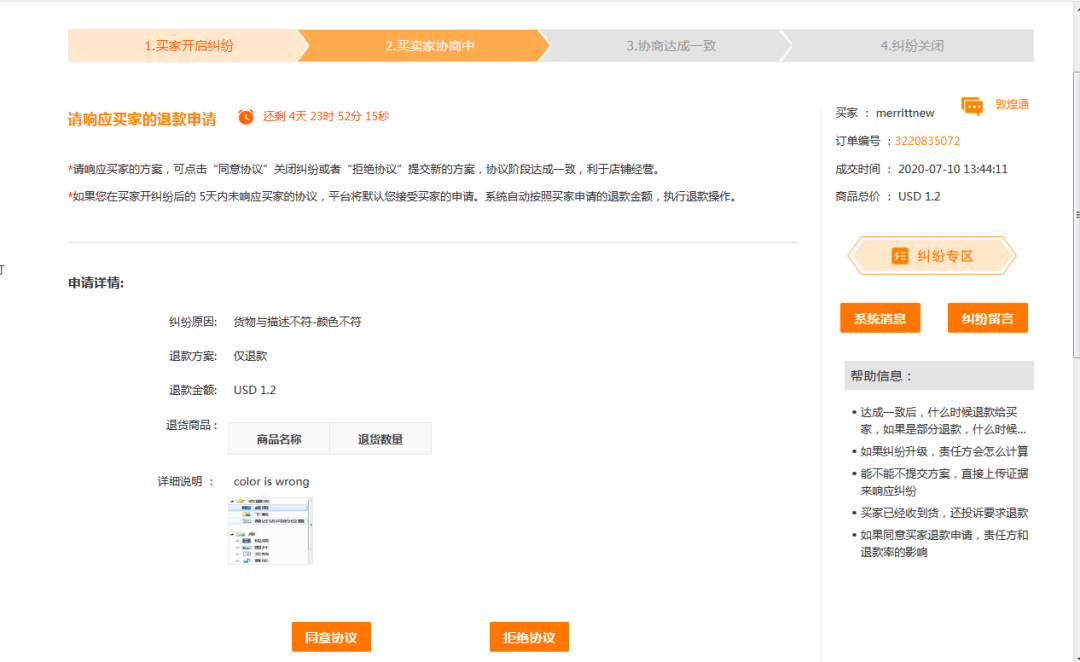The width and height of the screenshot is (1080, 662).
Task: Open 纠纷留言 dispute messages
Action: pos(987,318)
